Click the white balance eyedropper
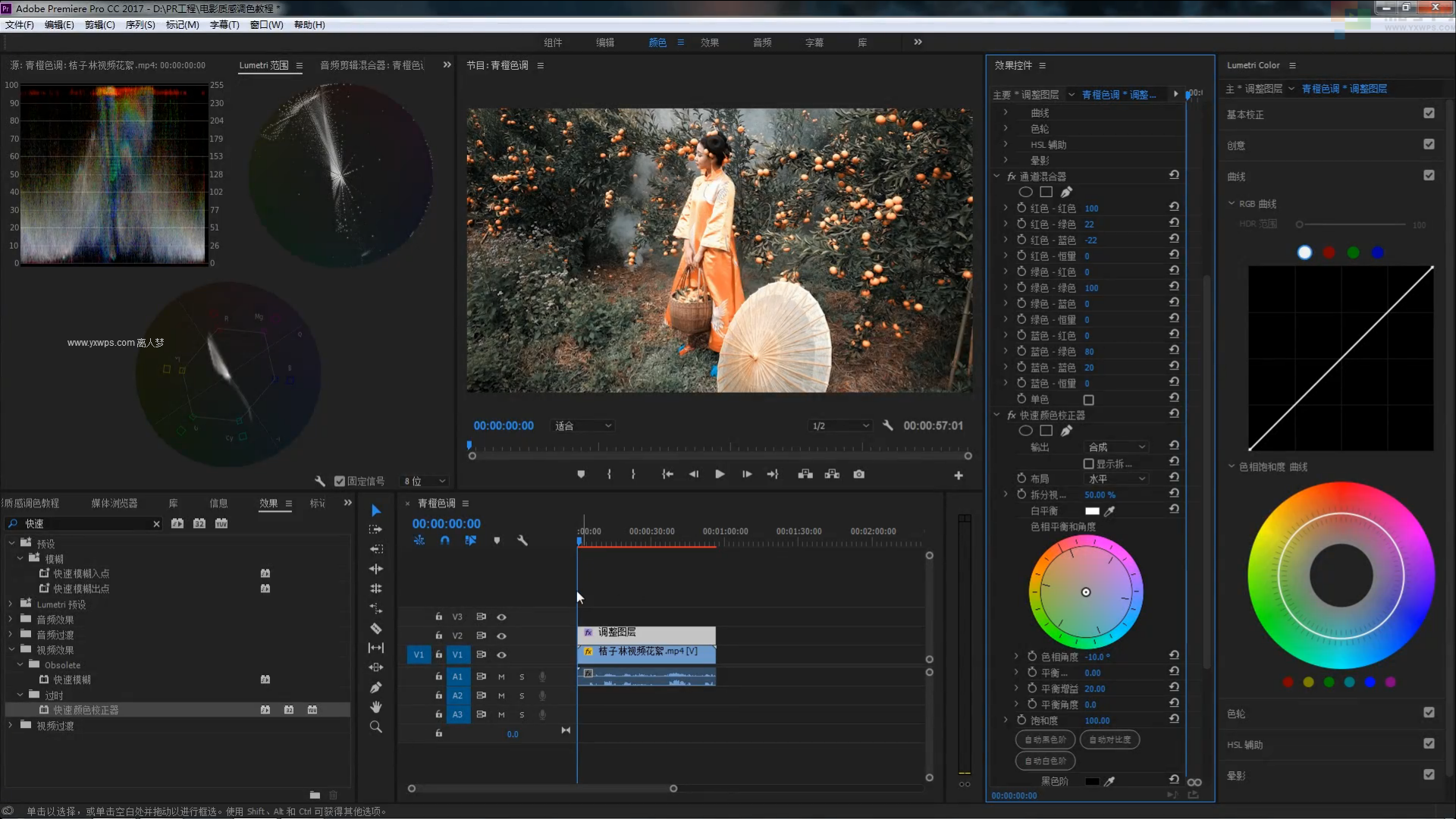This screenshot has height=819, width=1456. click(1109, 511)
